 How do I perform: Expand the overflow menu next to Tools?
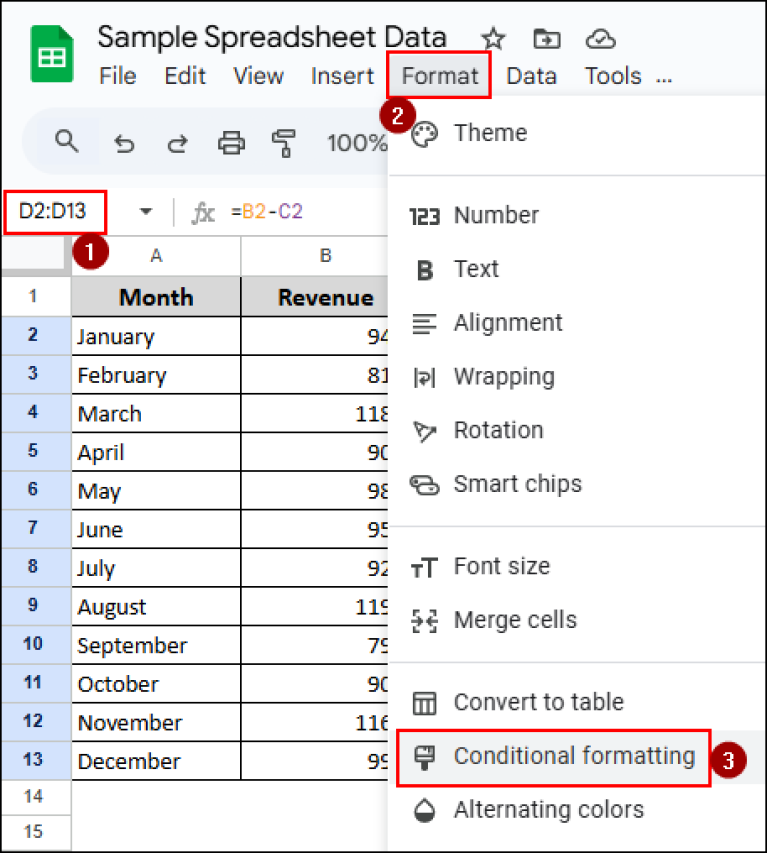663,76
